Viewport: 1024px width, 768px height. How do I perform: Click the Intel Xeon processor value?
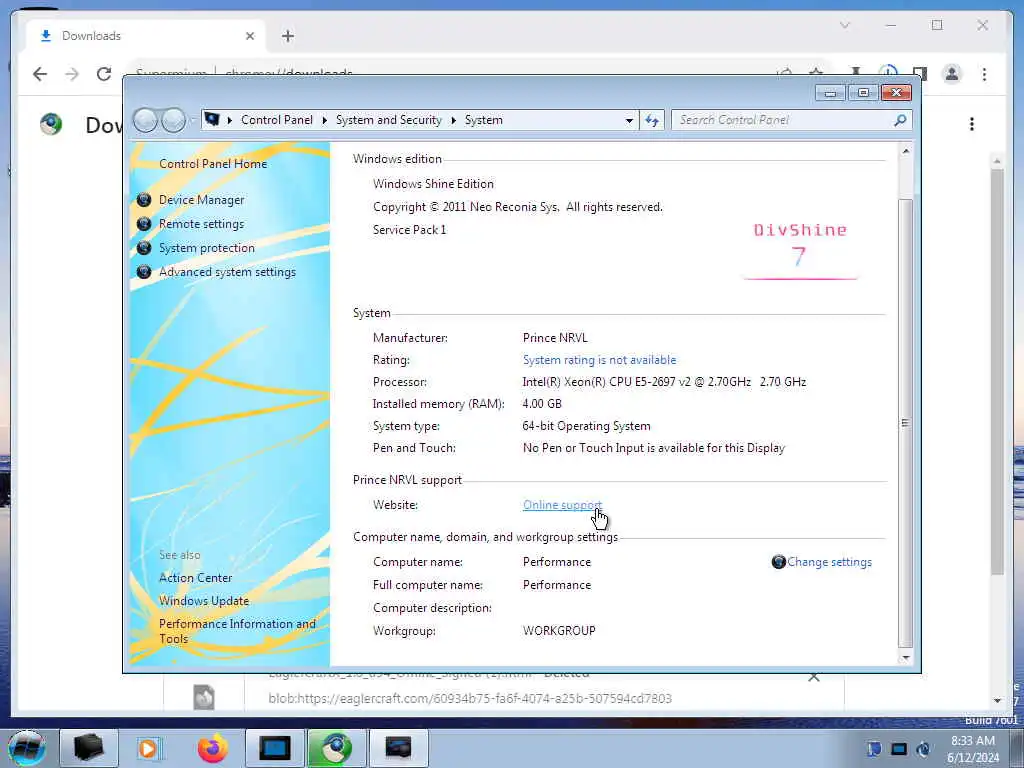tap(664, 382)
